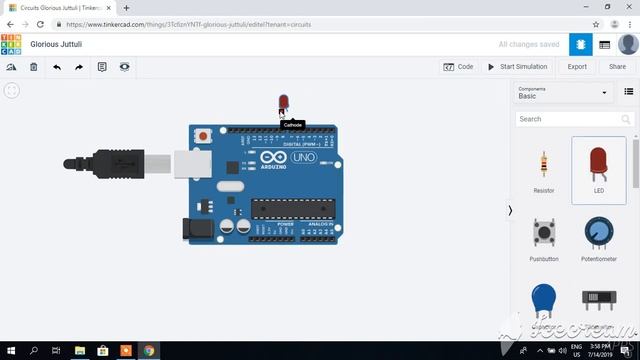Image resolution: width=640 pixels, height=360 pixels.
Task: Open the Chrome menu
Action: pyautogui.click(x=630, y=24)
